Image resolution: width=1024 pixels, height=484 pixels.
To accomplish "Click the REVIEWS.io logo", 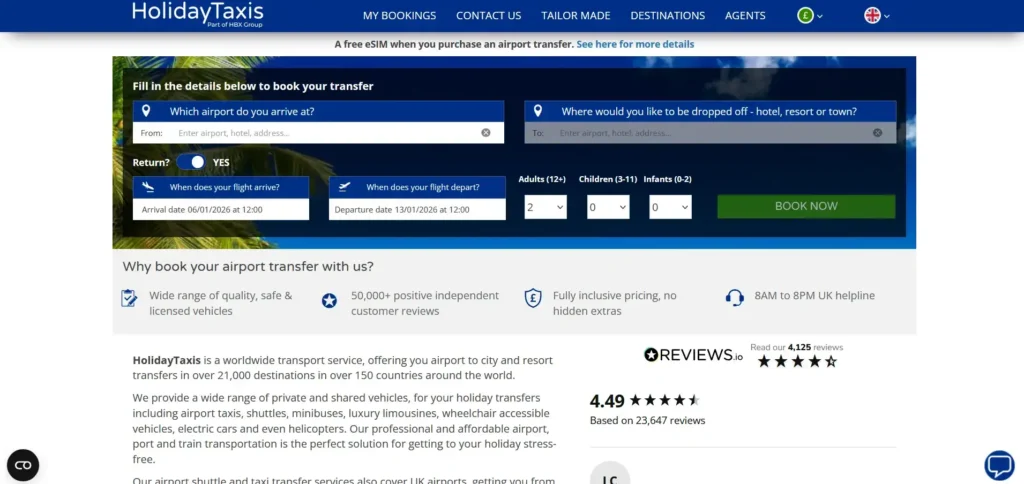I will click(694, 355).
